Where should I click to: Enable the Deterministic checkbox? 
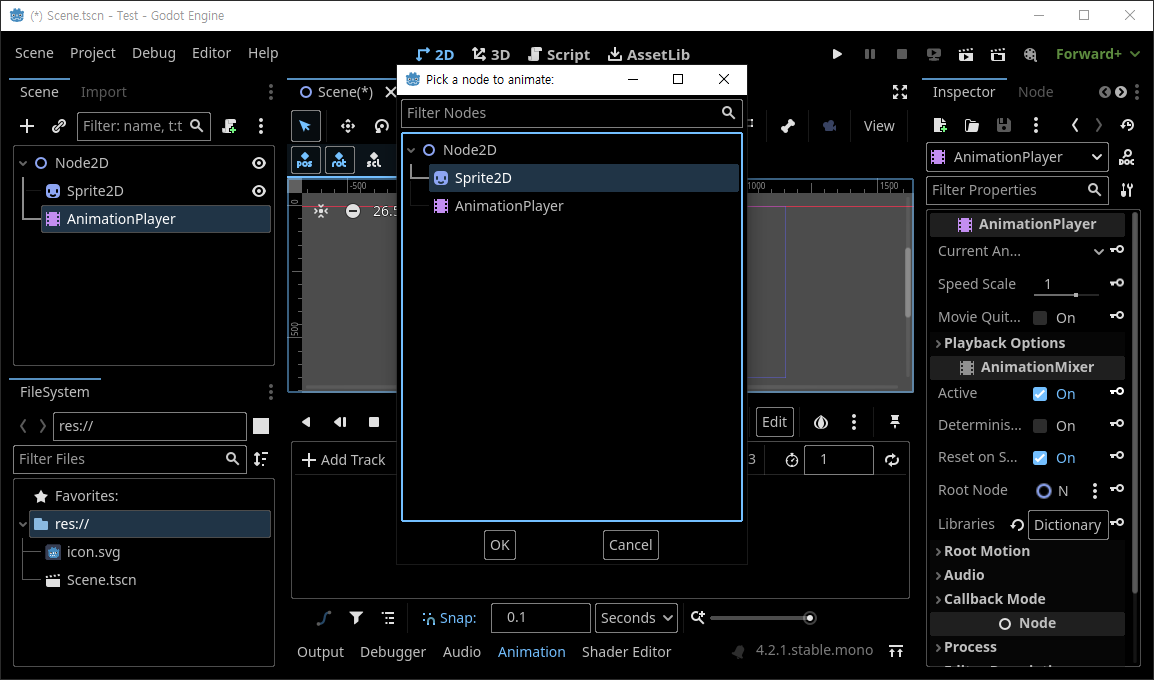click(1040, 425)
